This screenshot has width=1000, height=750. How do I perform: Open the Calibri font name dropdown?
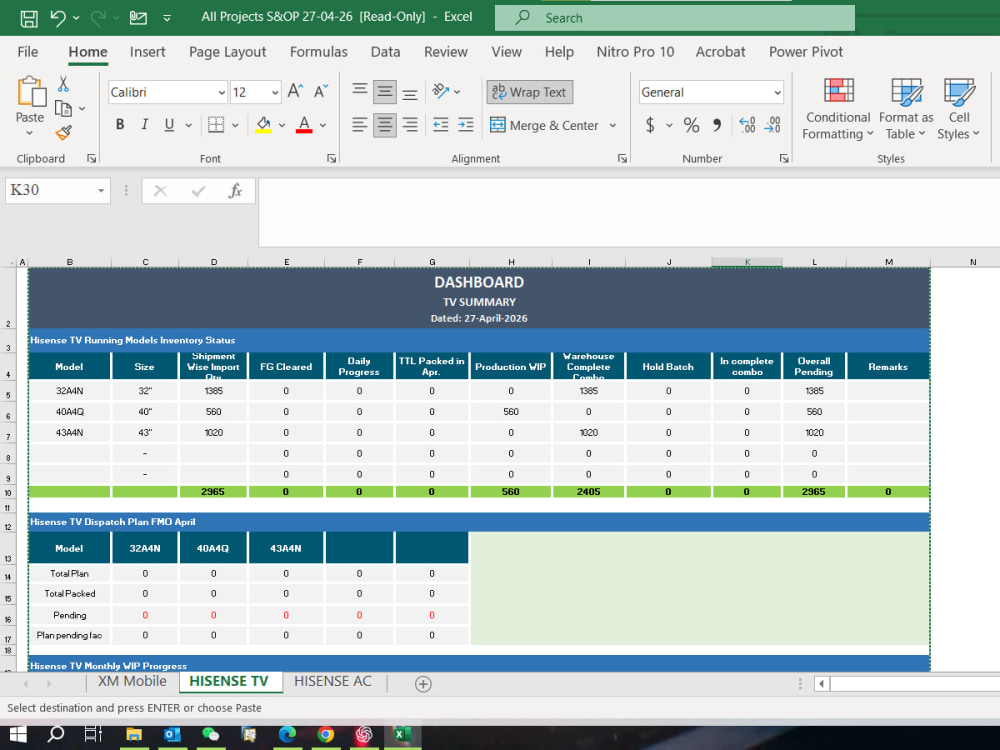(221, 92)
